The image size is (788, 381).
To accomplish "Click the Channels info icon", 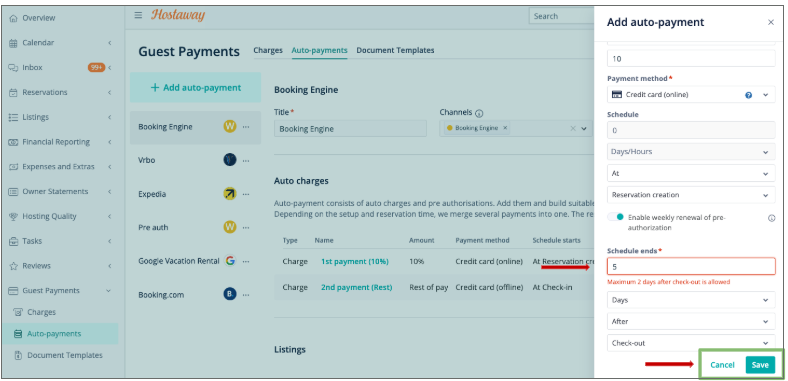I will pos(479,113).
